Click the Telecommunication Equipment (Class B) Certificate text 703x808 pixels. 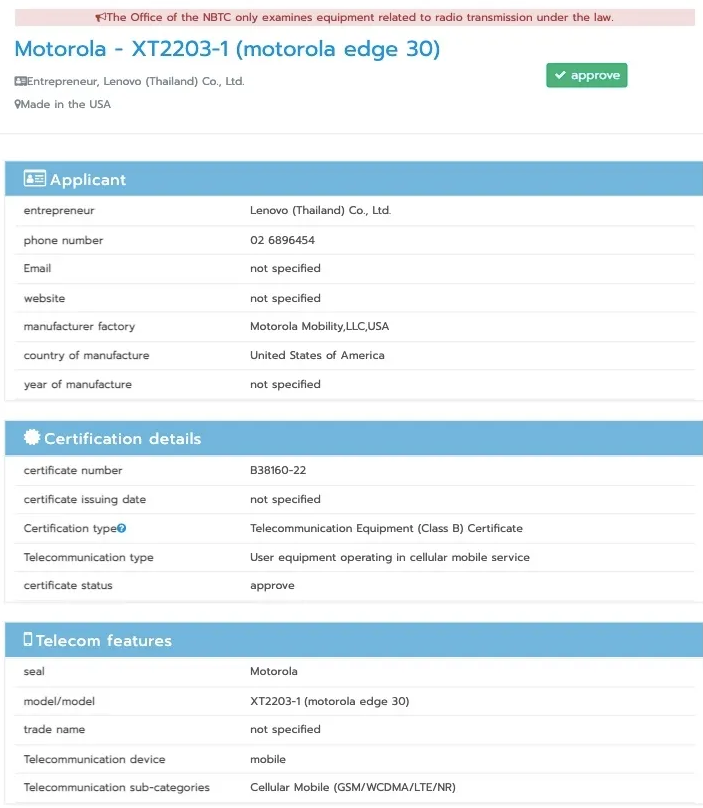(x=386, y=528)
